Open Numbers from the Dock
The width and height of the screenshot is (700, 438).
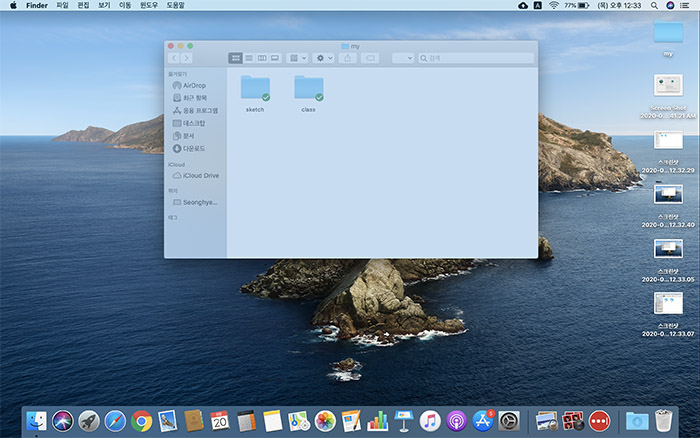(x=378, y=421)
